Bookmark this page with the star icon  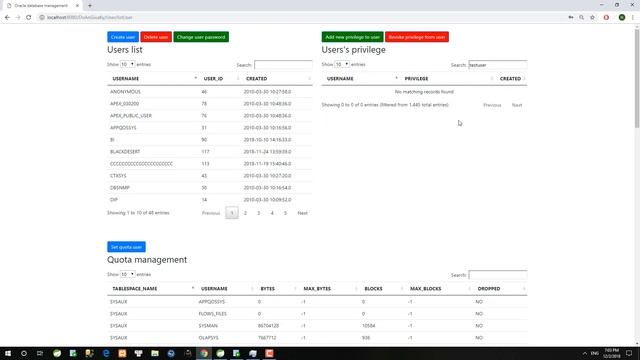(593, 18)
